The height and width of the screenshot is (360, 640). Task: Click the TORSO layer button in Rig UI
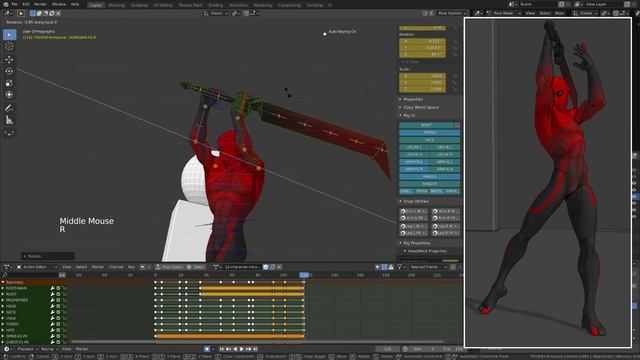tap(429, 133)
